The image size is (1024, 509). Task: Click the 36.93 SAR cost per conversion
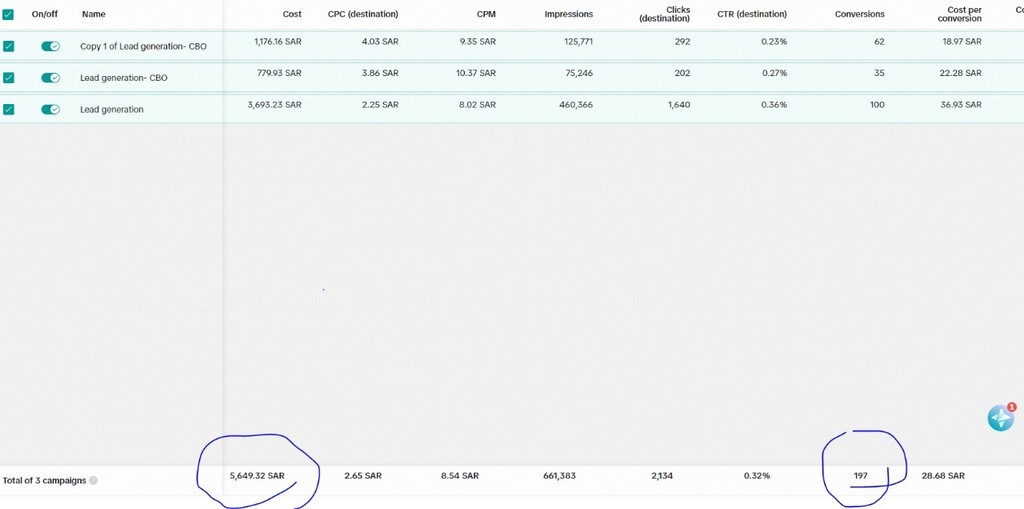click(x=961, y=105)
